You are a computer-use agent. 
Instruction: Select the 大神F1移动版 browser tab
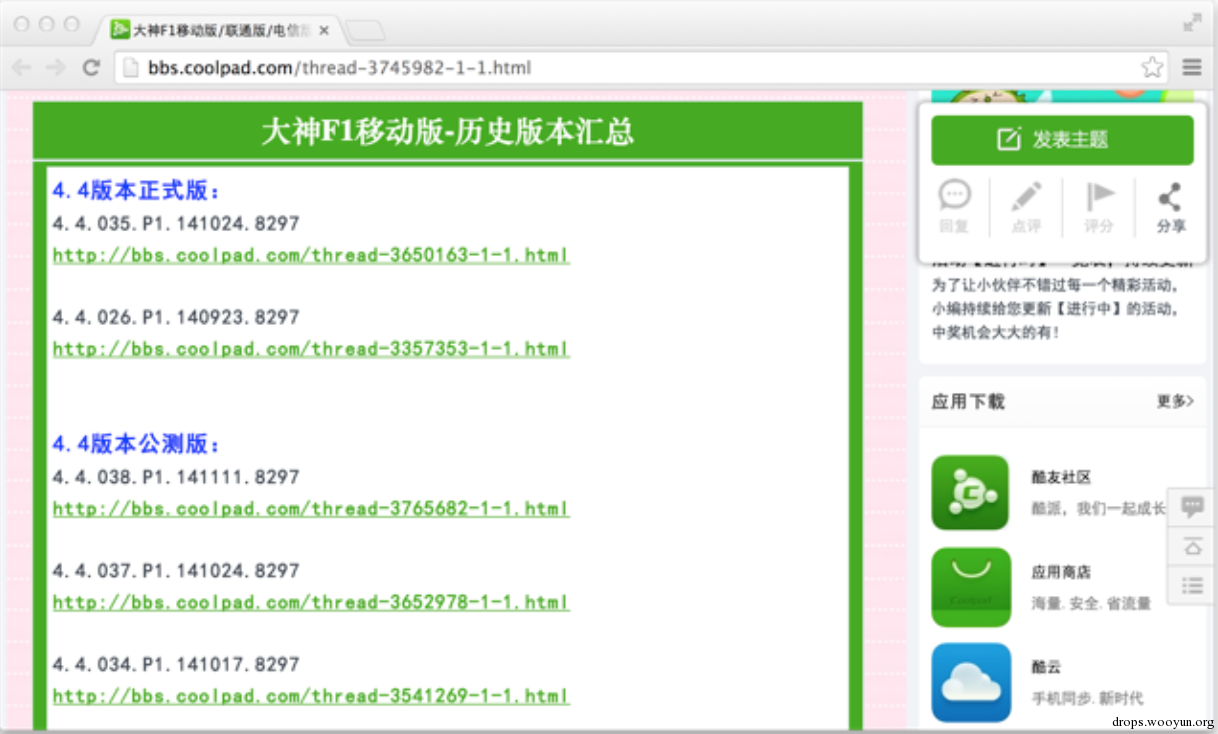pyautogui.click(x=220, y=30)
